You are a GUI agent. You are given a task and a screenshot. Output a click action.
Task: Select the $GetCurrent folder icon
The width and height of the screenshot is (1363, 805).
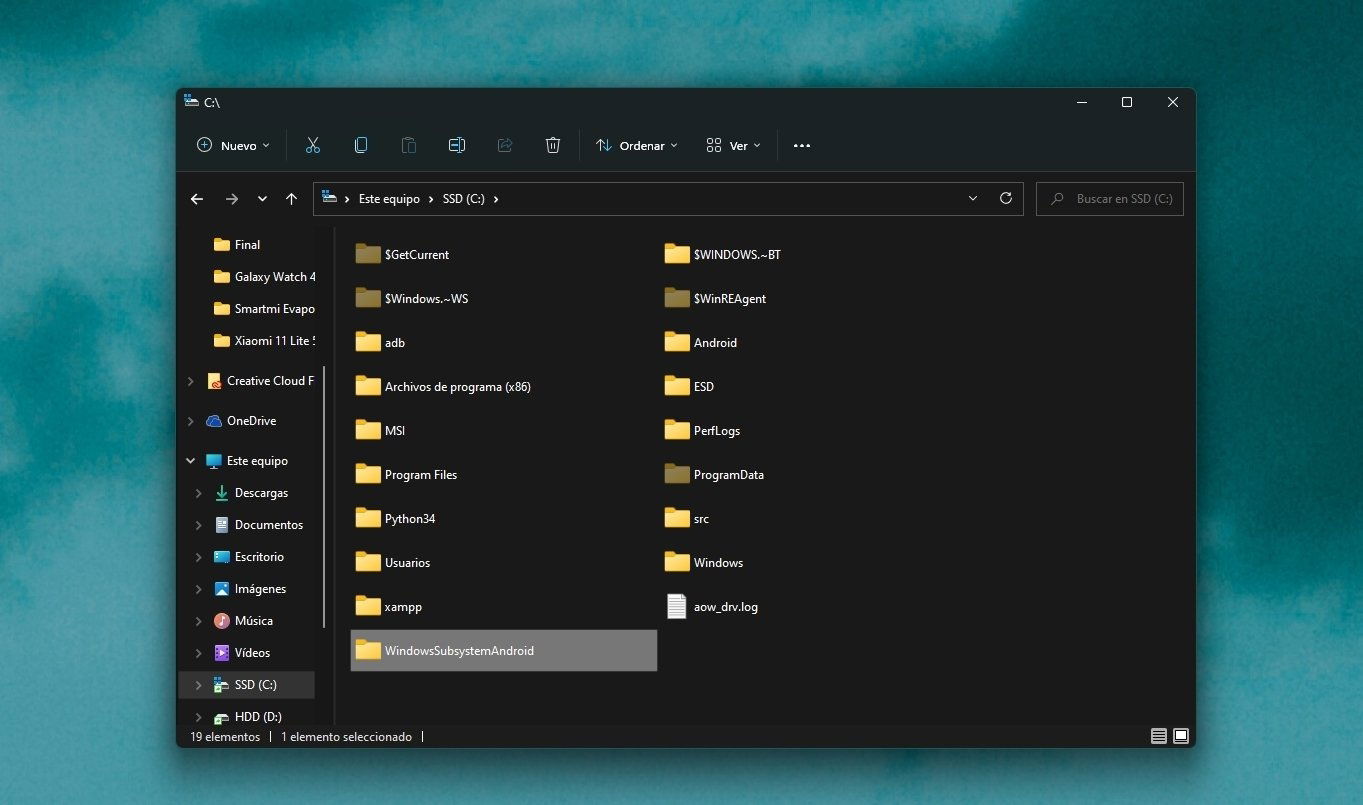(368, 254)
